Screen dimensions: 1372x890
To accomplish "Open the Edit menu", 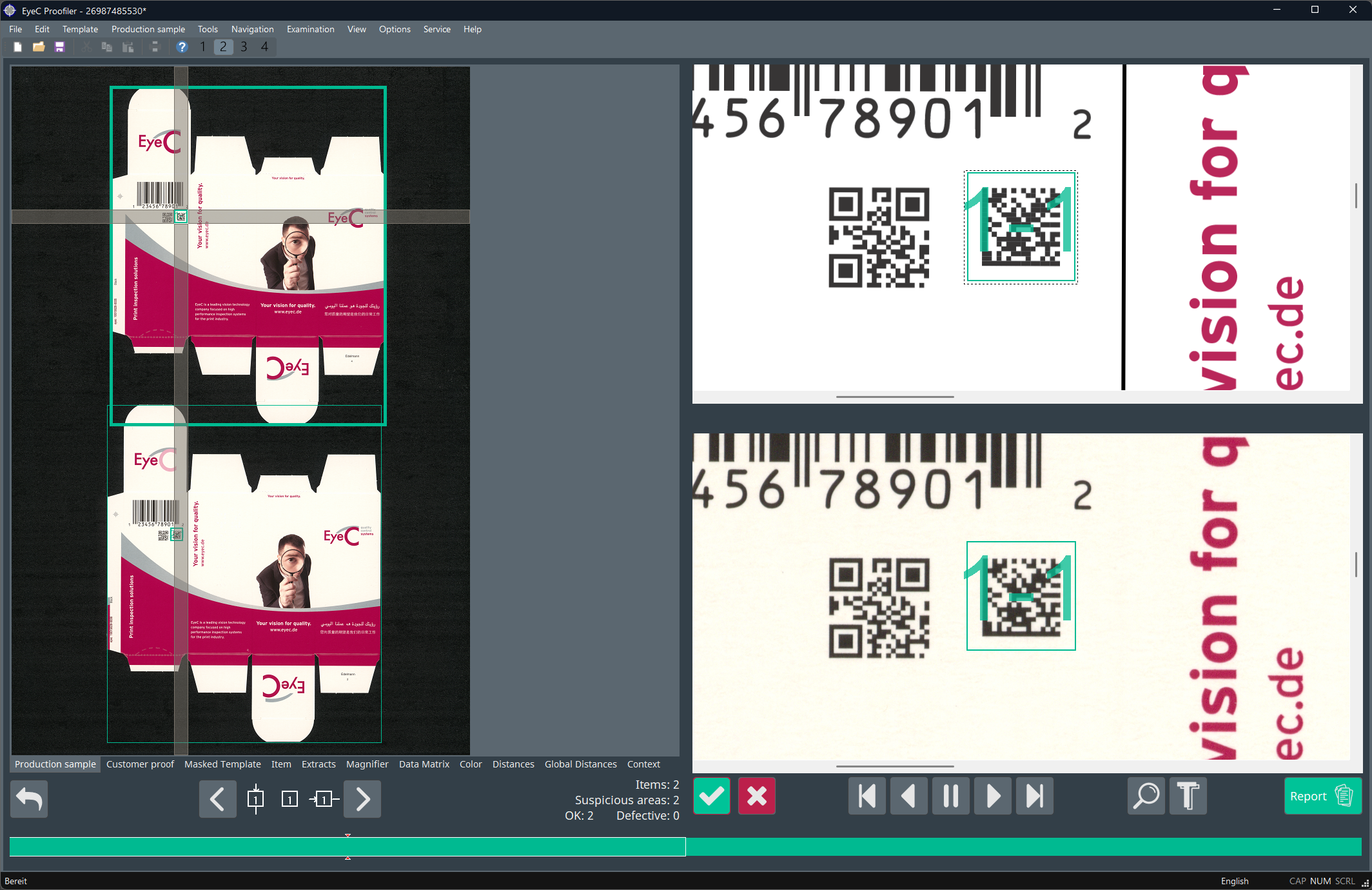I will click(x=42, y=29).
